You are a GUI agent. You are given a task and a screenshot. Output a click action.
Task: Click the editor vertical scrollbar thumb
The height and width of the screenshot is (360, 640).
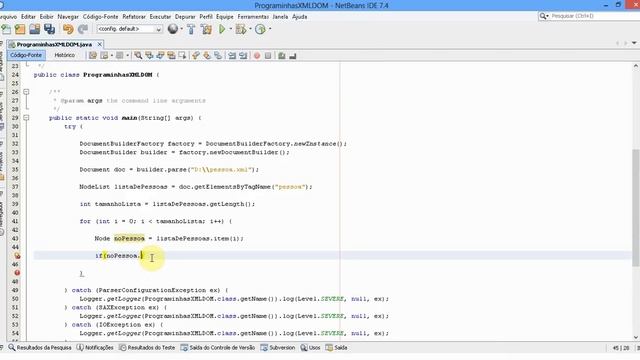pos(636,208)
